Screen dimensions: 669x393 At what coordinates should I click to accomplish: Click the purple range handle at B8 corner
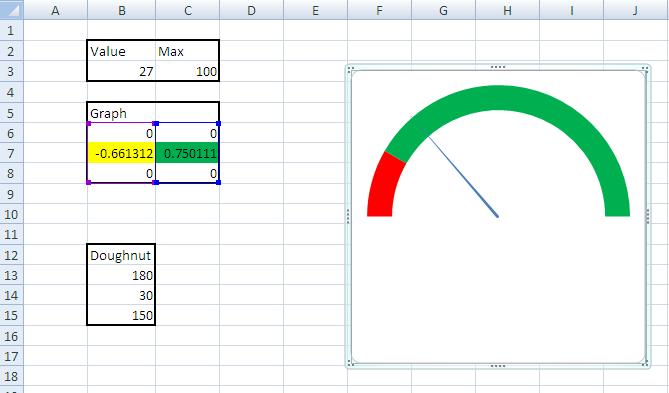click(89, 183)
